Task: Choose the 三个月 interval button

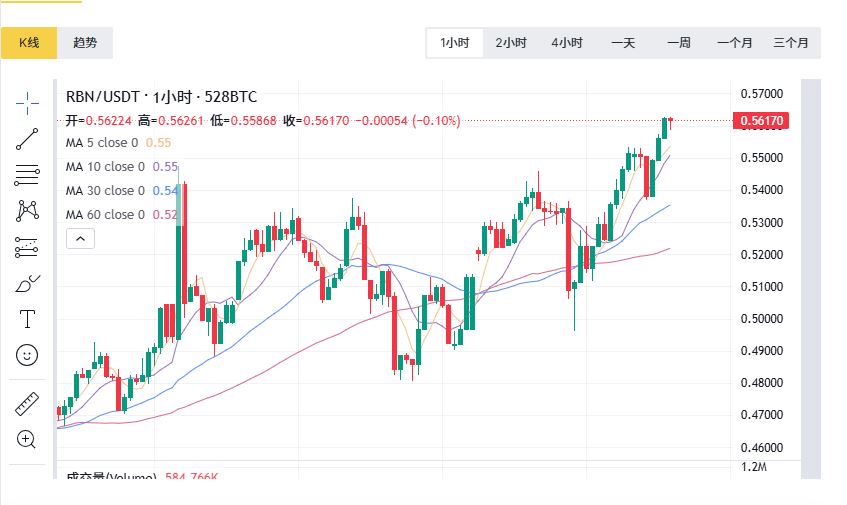Action: [x=790, y=43]
